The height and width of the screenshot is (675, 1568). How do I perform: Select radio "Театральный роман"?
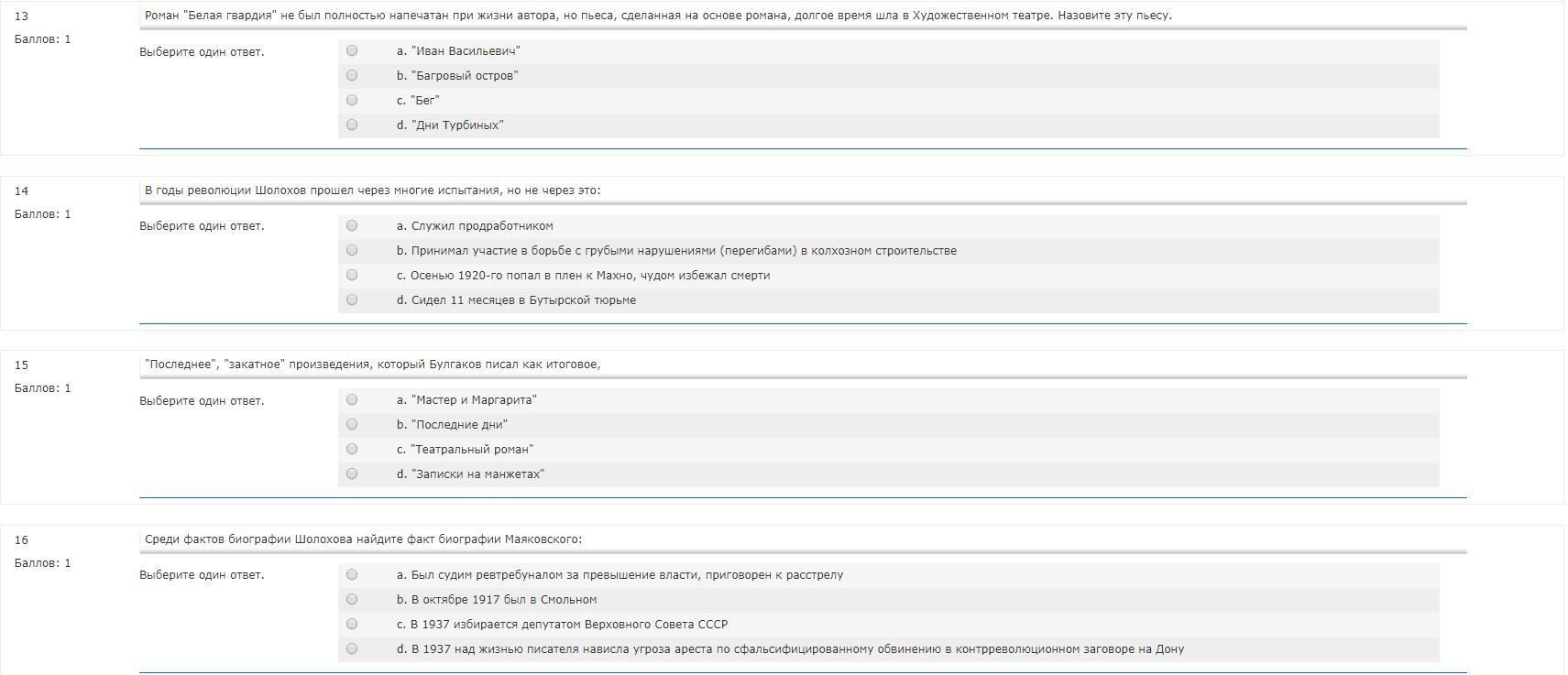pyautogui.click(x=352, y=450)
